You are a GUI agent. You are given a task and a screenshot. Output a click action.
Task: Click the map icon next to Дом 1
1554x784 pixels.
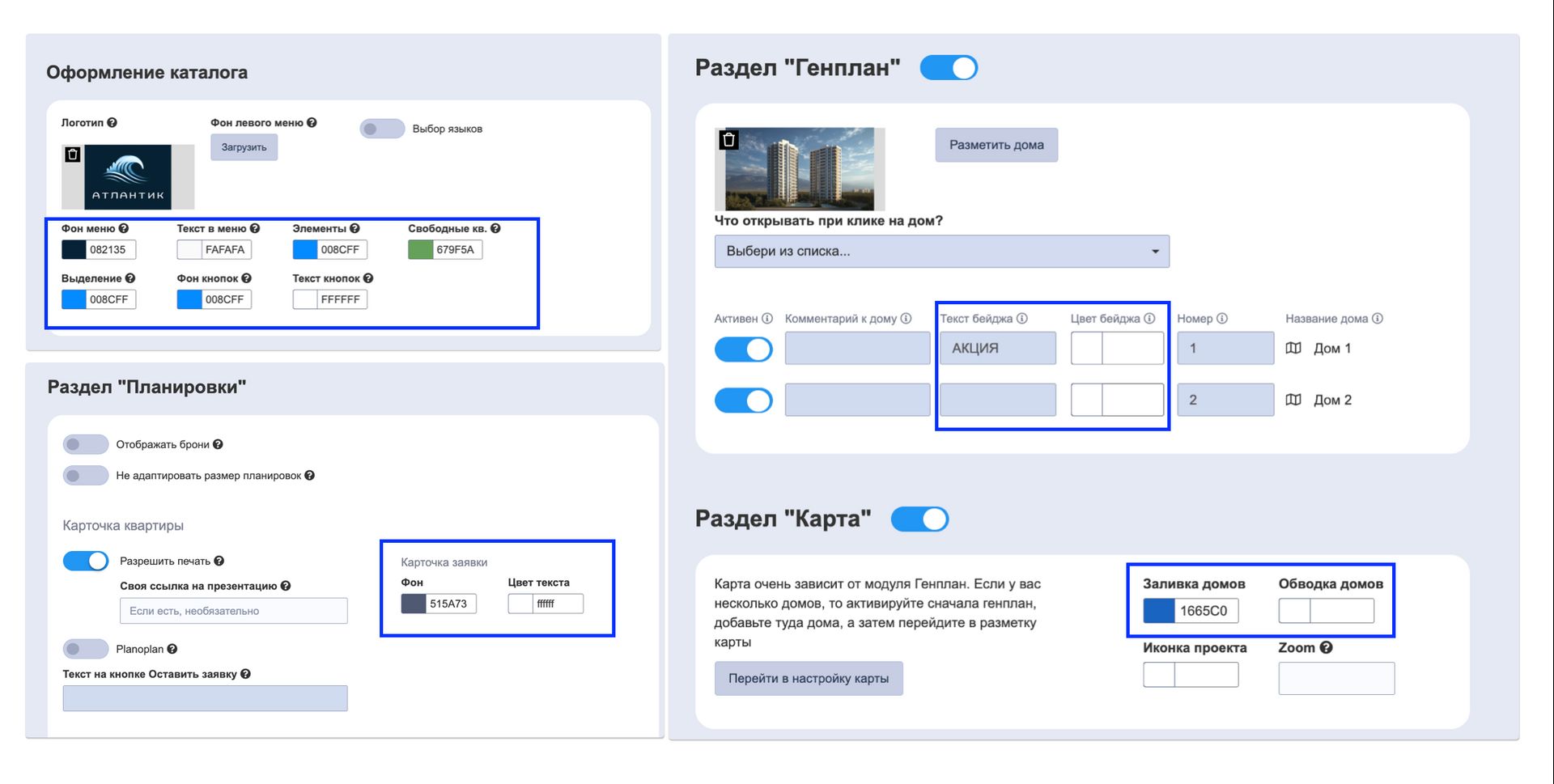click(1293, 348)
